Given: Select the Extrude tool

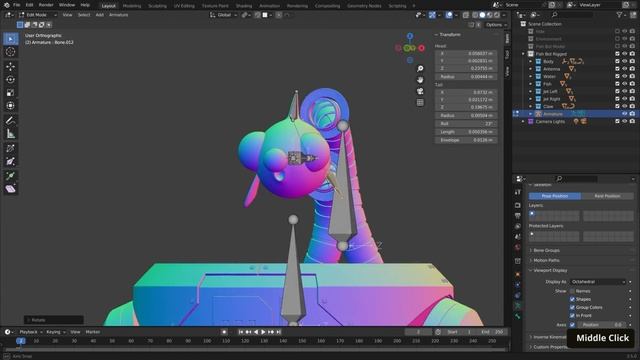Looking at the screenshot, I should 11,176.
